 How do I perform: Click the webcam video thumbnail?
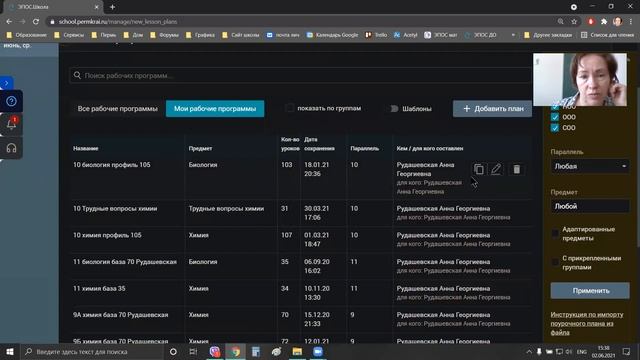coord(580,80)
